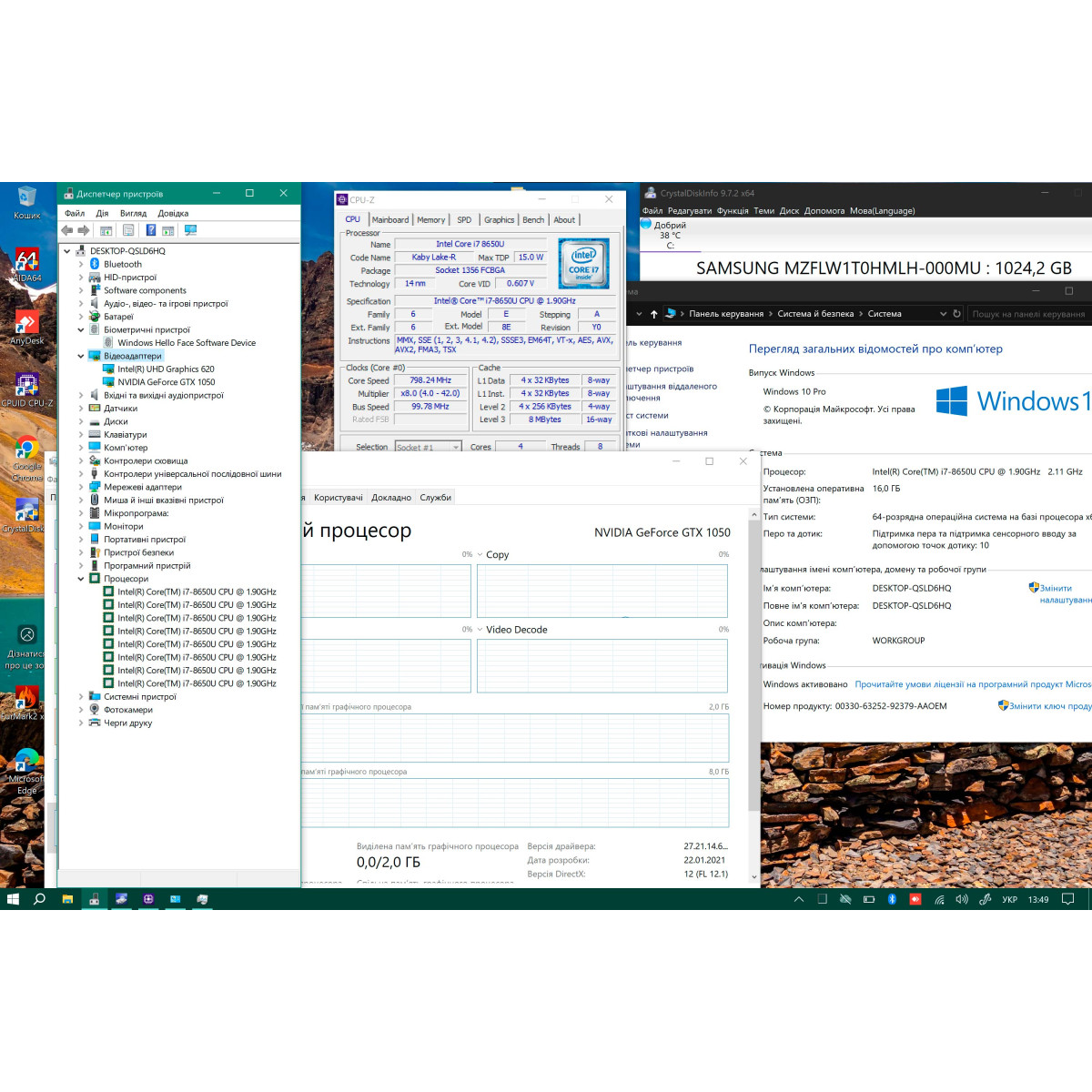Image resolution: width=1092 pixels, height=1092 pixels.
Task: Click the Back arrow in Device Manager toolbar
Action: (x=67, y=230)
